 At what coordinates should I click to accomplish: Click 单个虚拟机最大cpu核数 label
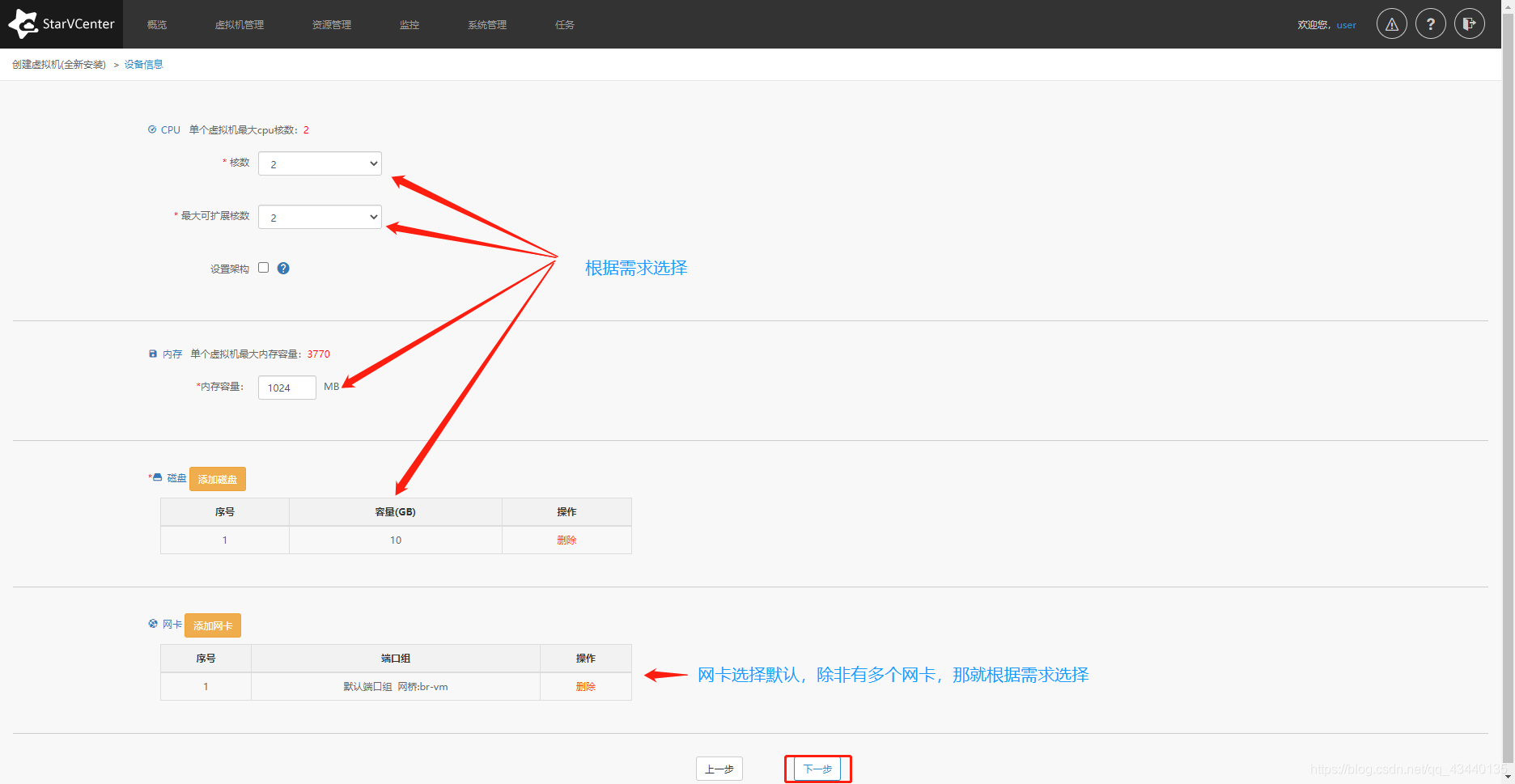pyautogui.click(x=244, y=130)
